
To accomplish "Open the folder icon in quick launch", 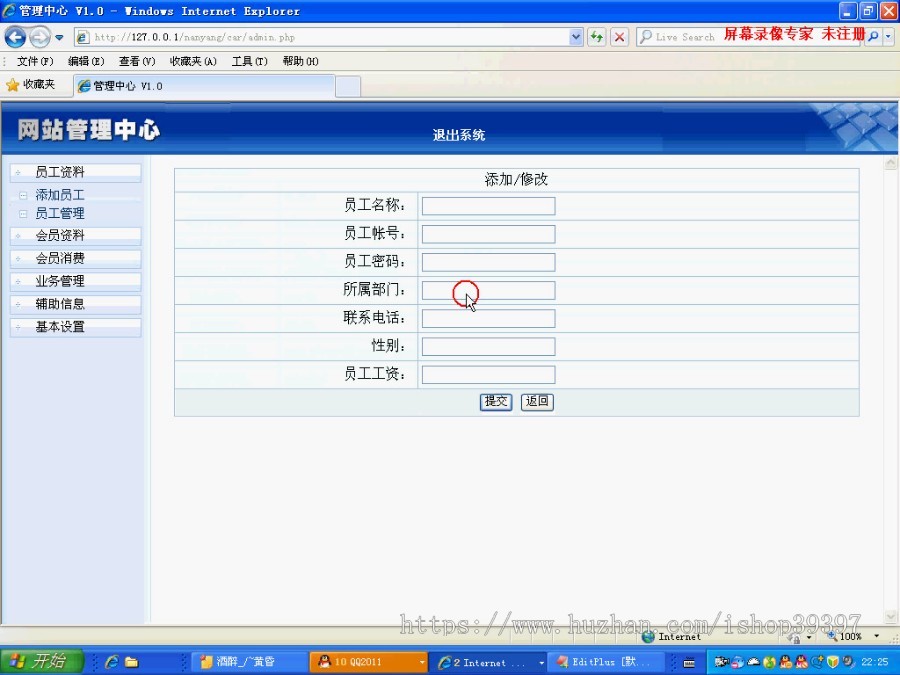I will click(x=131, y=662).
